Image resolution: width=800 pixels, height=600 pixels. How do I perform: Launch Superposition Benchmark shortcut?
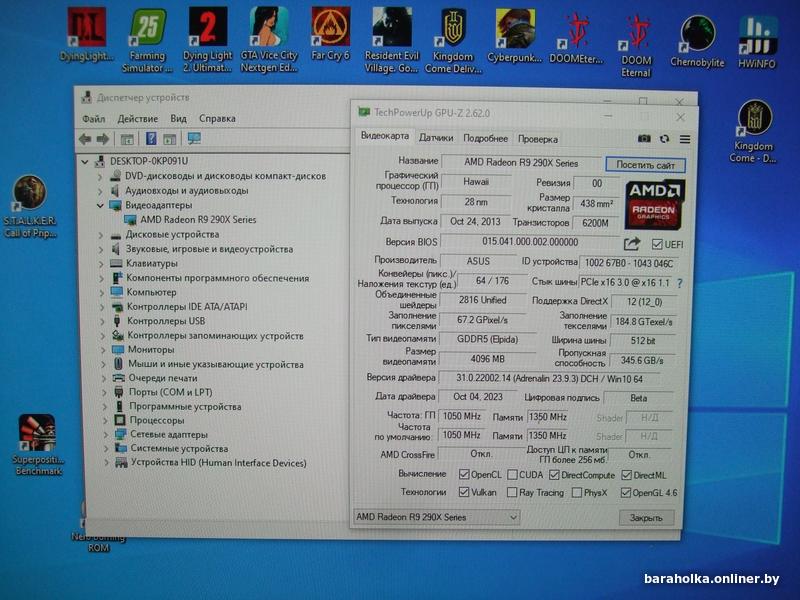[x=38, y=444]
